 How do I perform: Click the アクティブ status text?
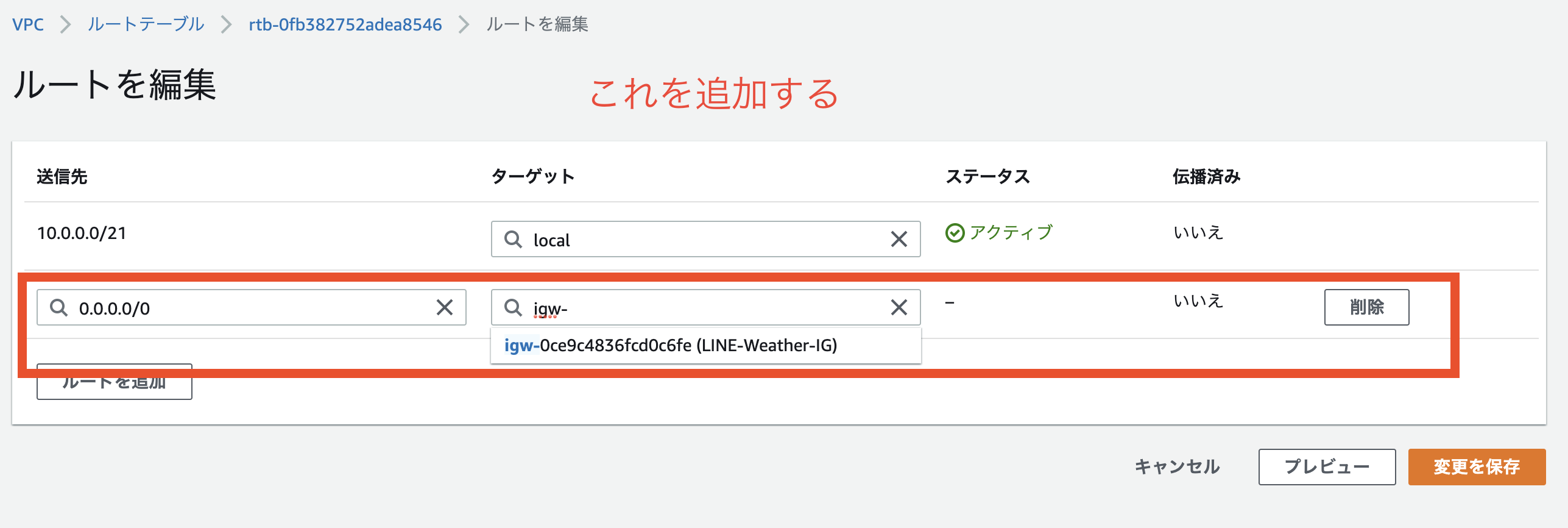[x=1011, y=233]
